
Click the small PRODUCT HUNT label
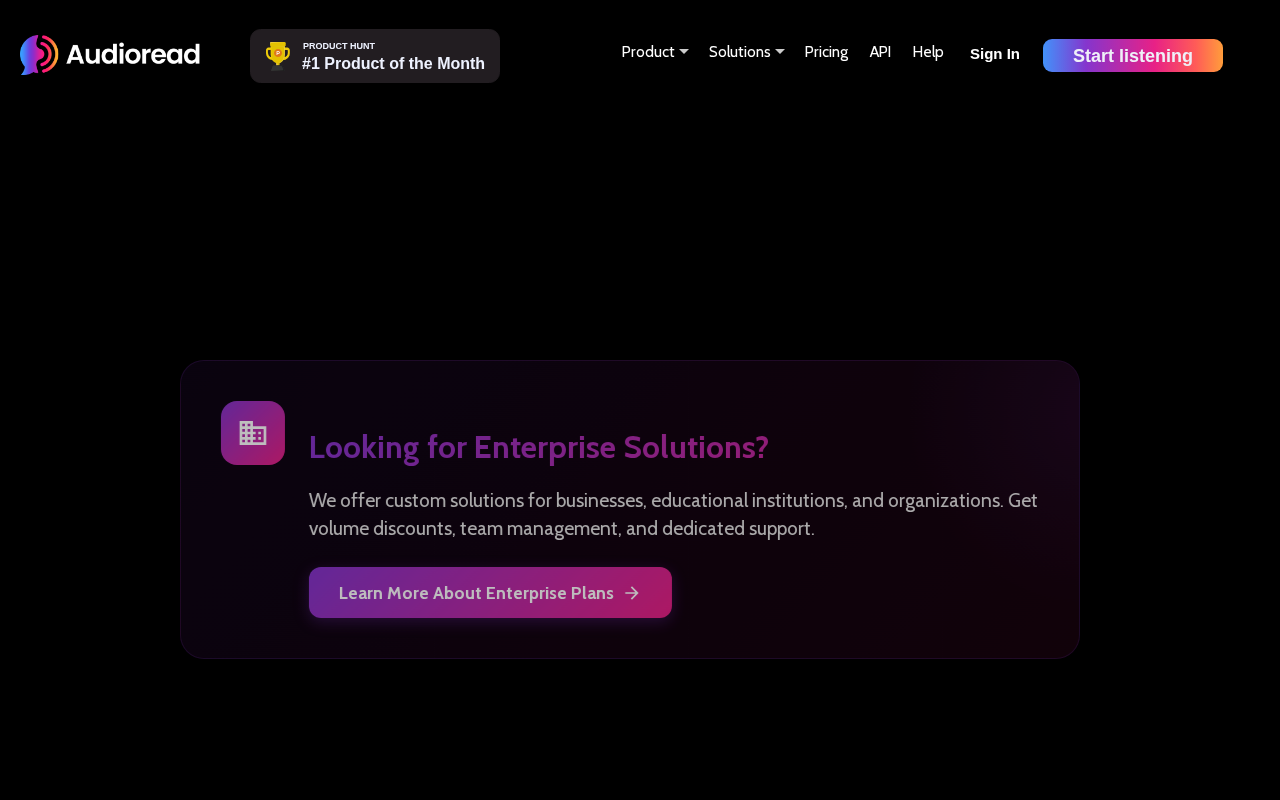click(x=339, y=46)
